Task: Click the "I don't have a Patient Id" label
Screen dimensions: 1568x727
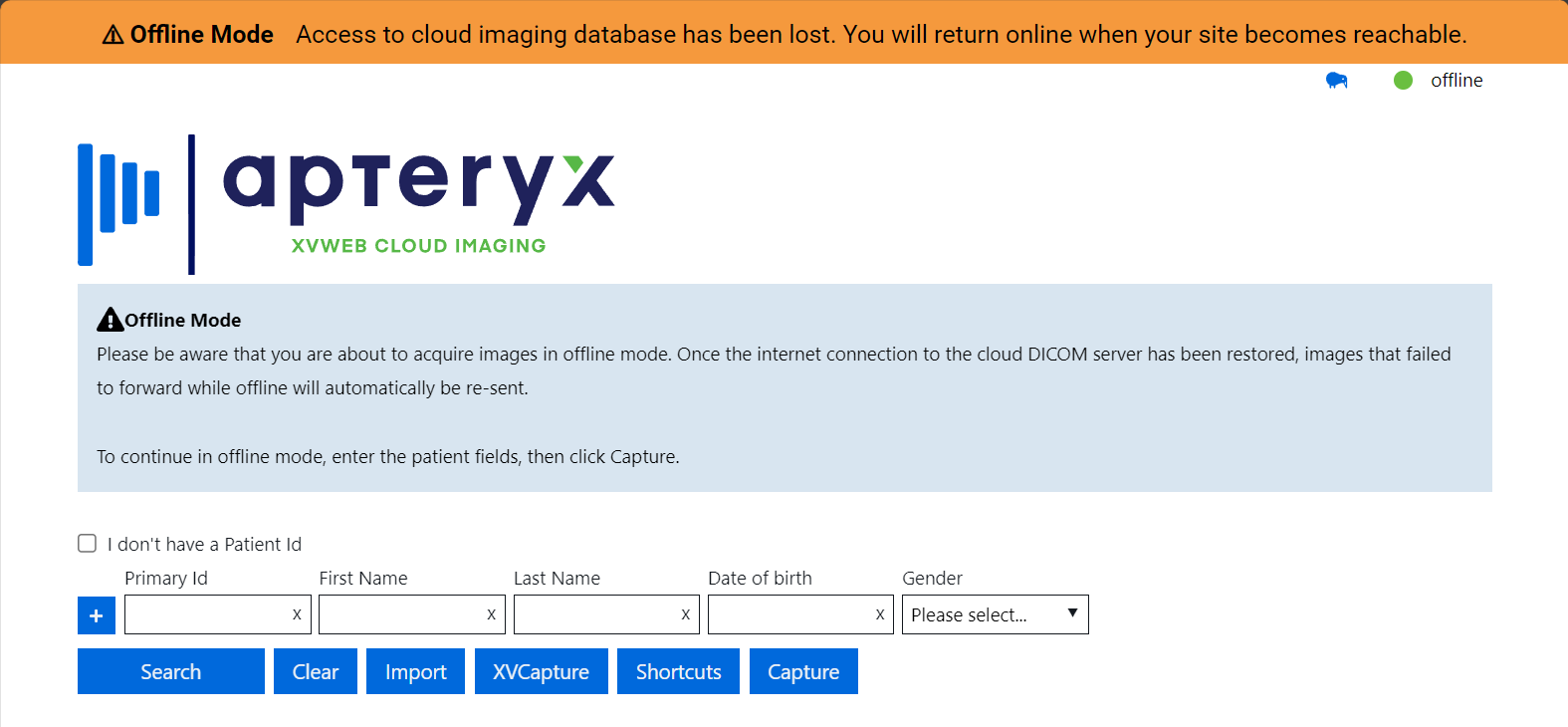Action: coord(204,544)
